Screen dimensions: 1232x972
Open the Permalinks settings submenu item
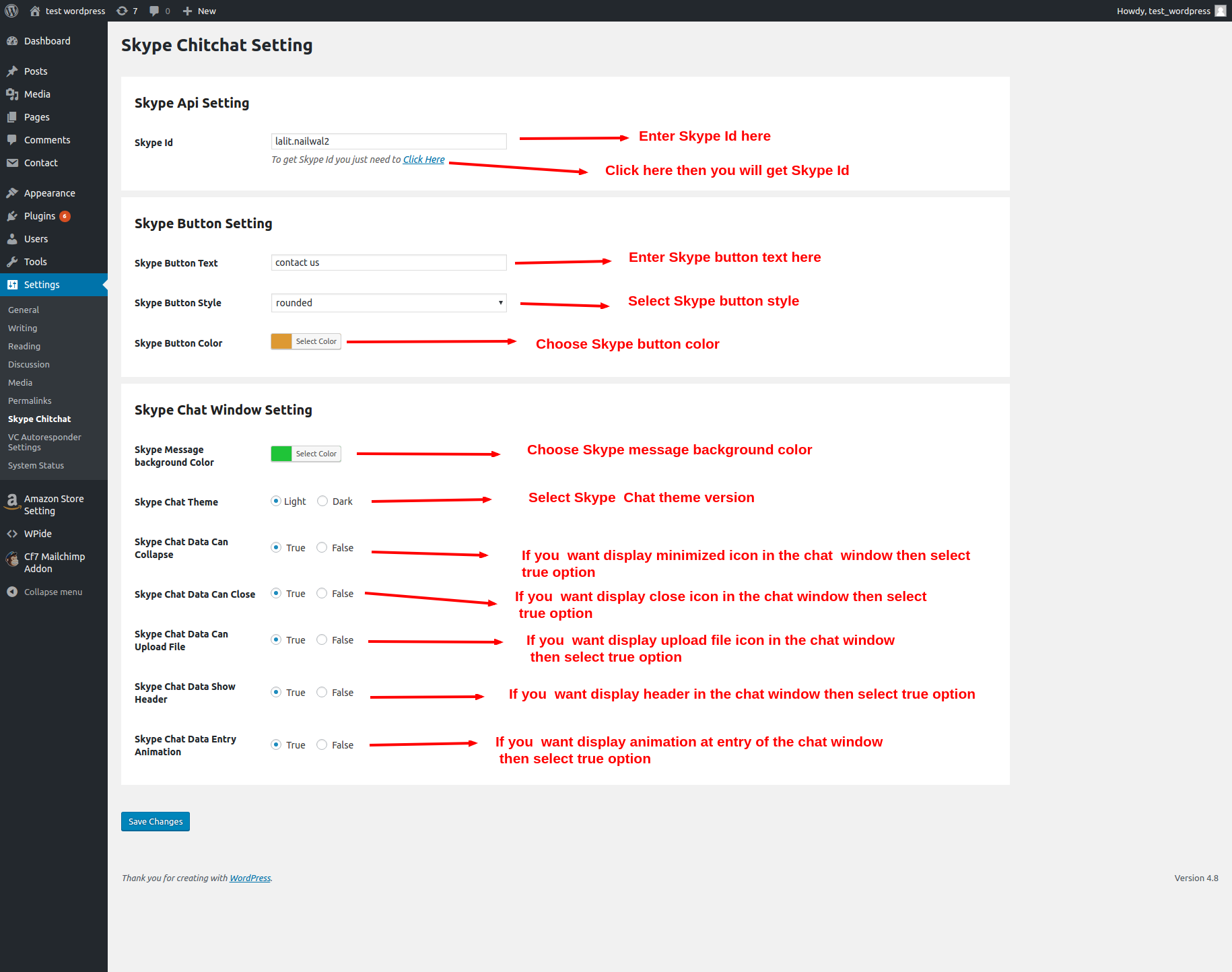pyautogui.click(x=30, y=401)
